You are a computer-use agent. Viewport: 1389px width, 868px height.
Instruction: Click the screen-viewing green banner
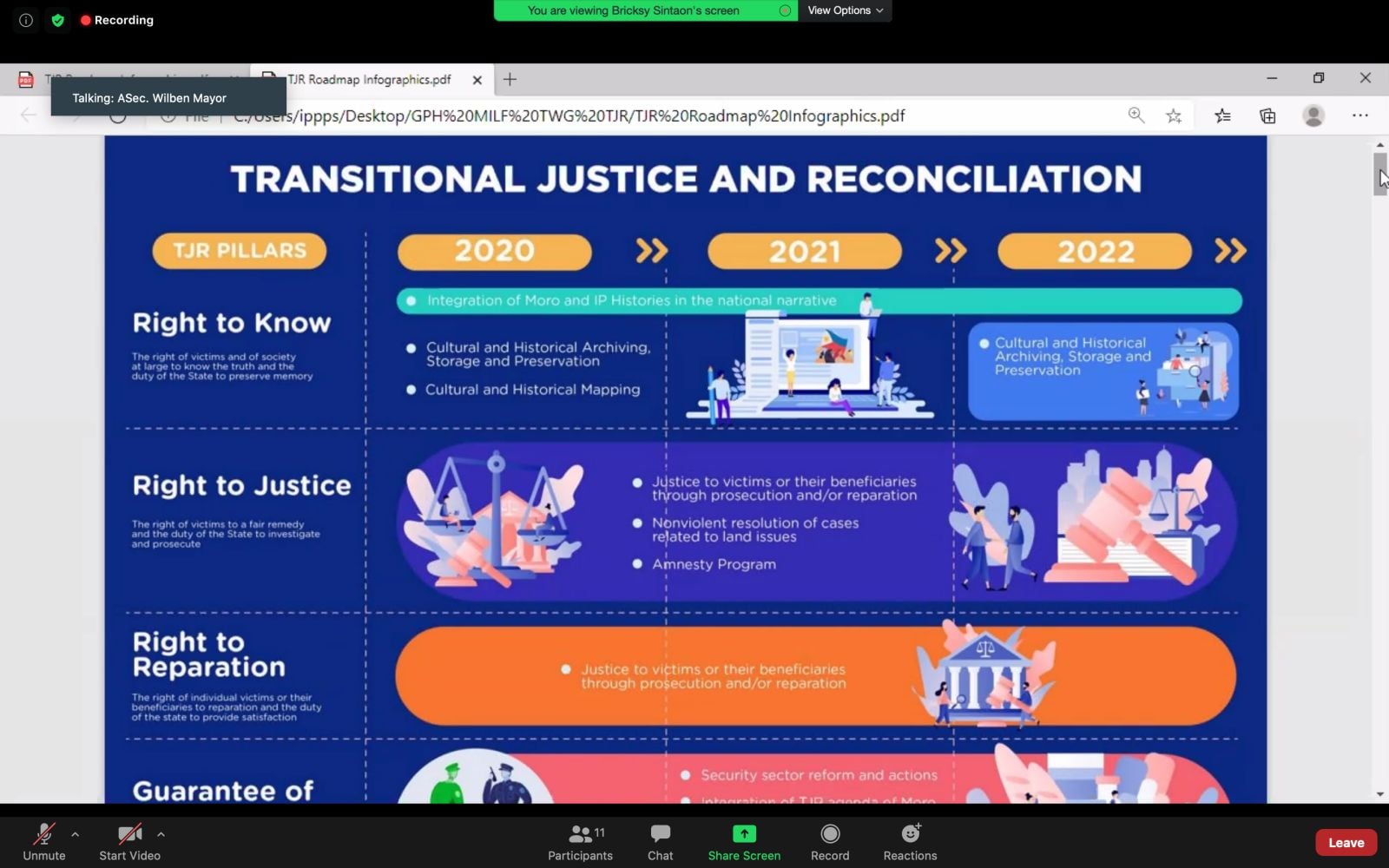tap(646, 10)
